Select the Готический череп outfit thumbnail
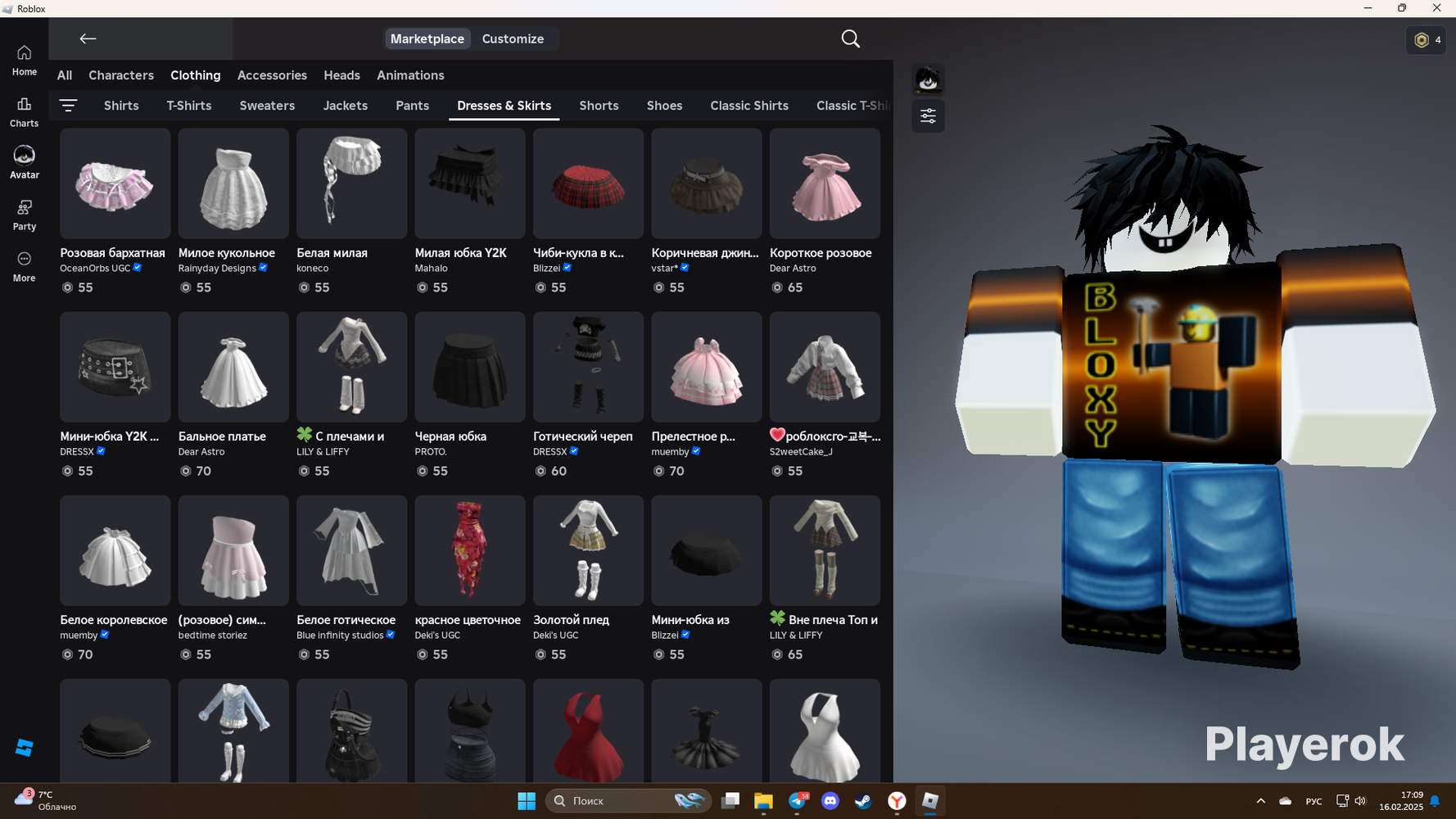The image size is (1456, 819). point(588,367)
